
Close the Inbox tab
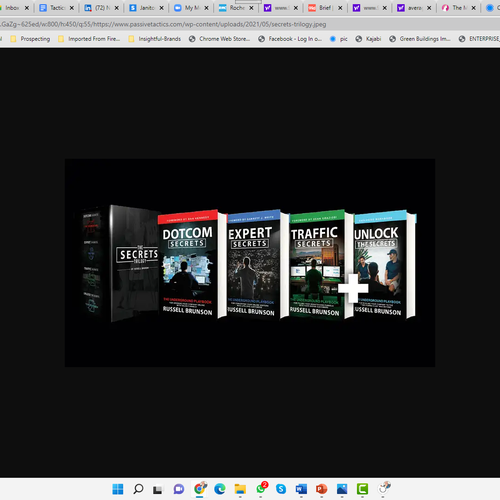27,8
